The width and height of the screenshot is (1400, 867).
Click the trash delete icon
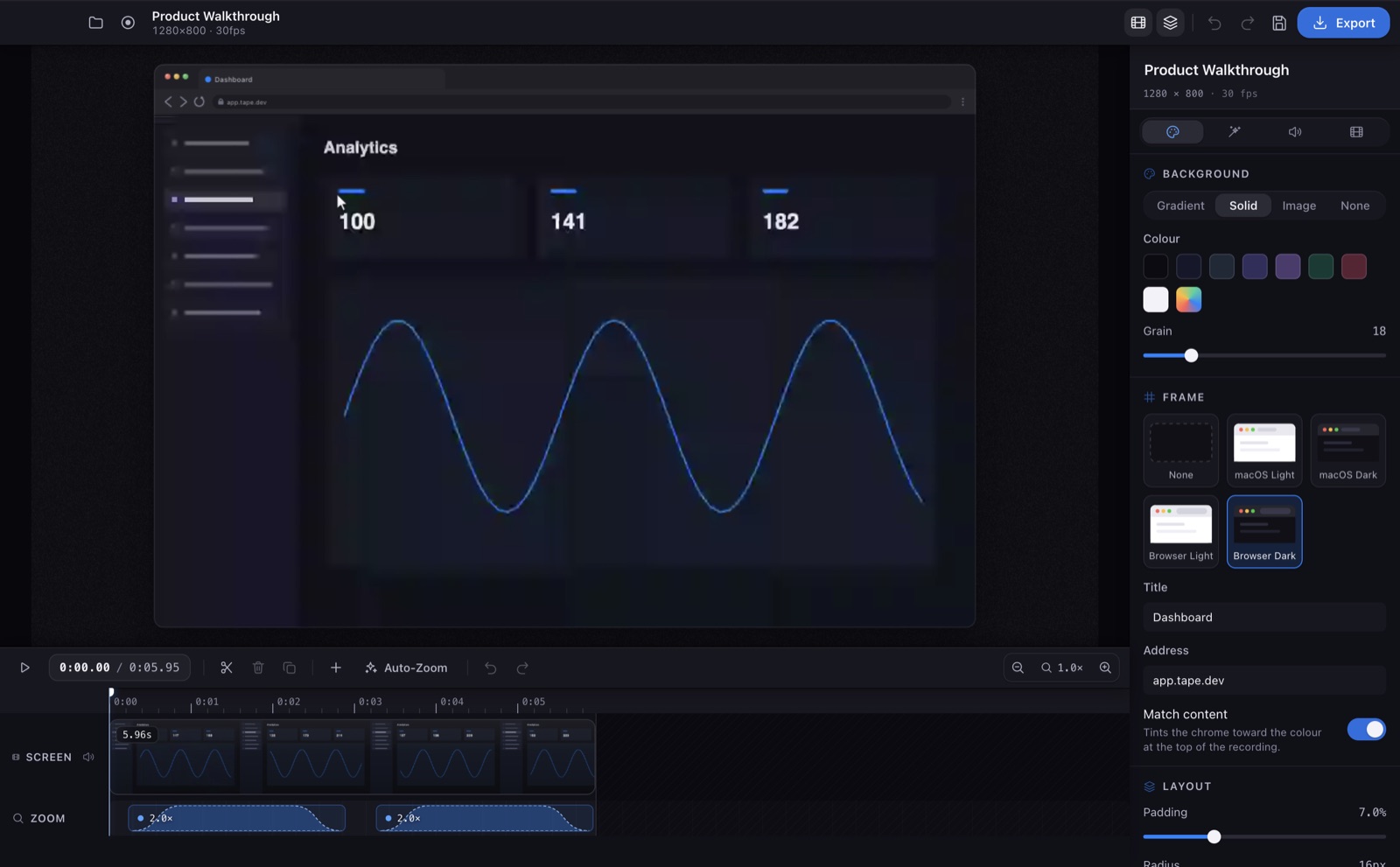258,668
